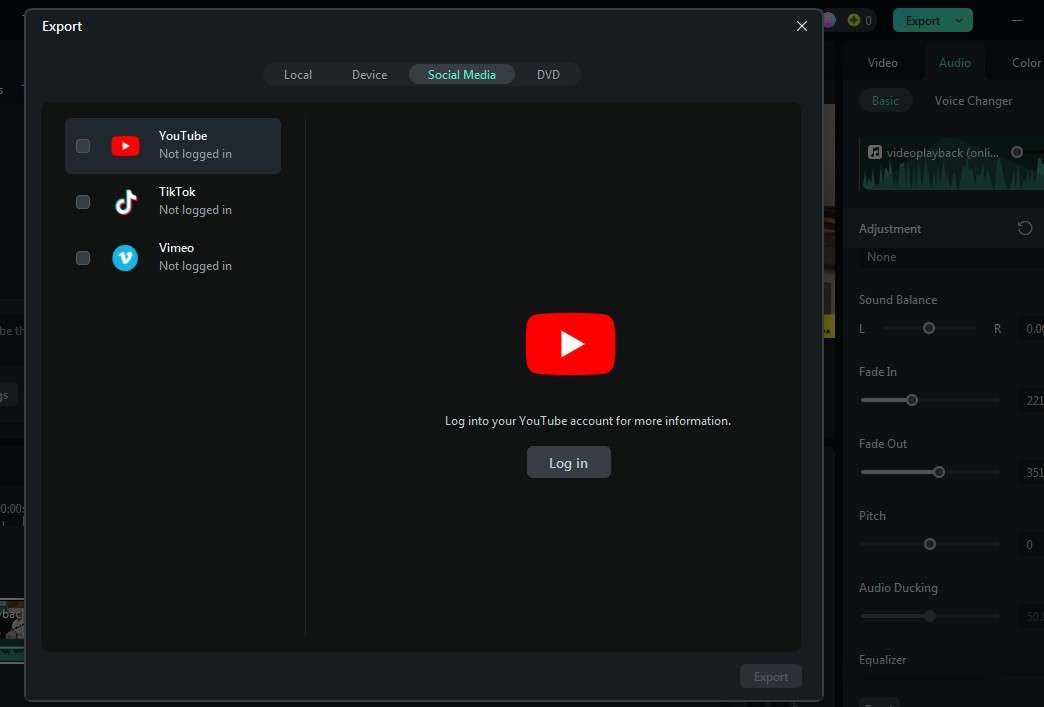Viewport: 1044px width, 707px height.
Task: Open the Color properties tab
Action: (x=1026, y=63)
